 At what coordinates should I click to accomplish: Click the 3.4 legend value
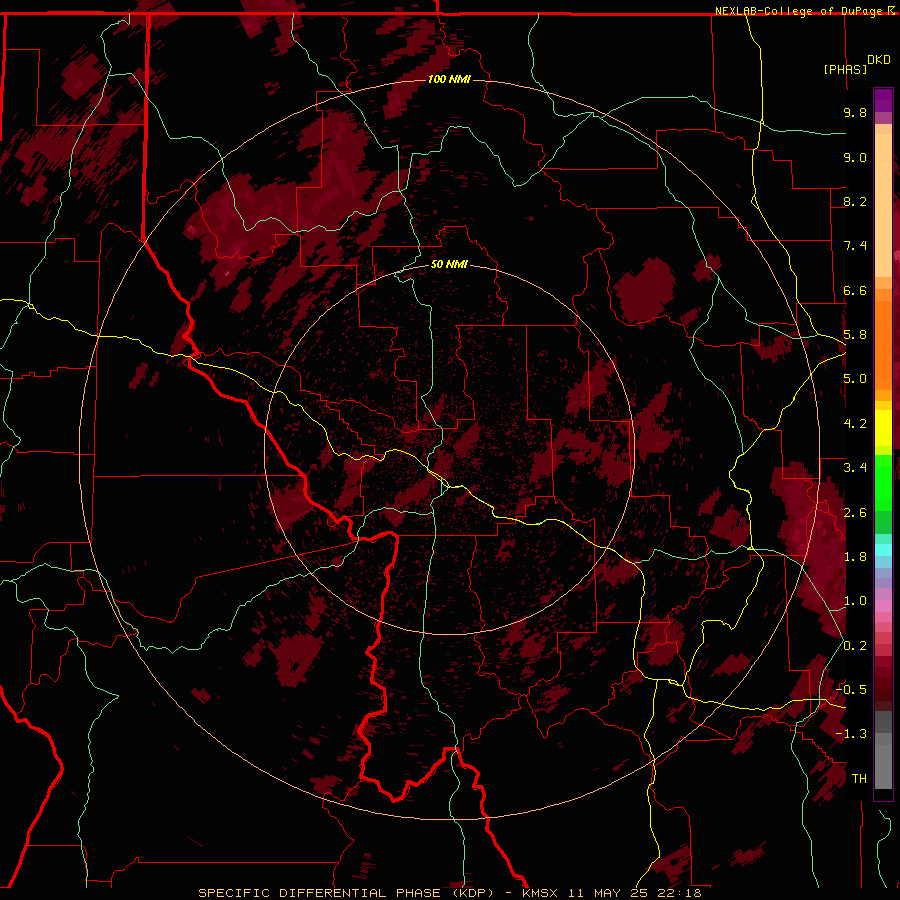(855, 468)
